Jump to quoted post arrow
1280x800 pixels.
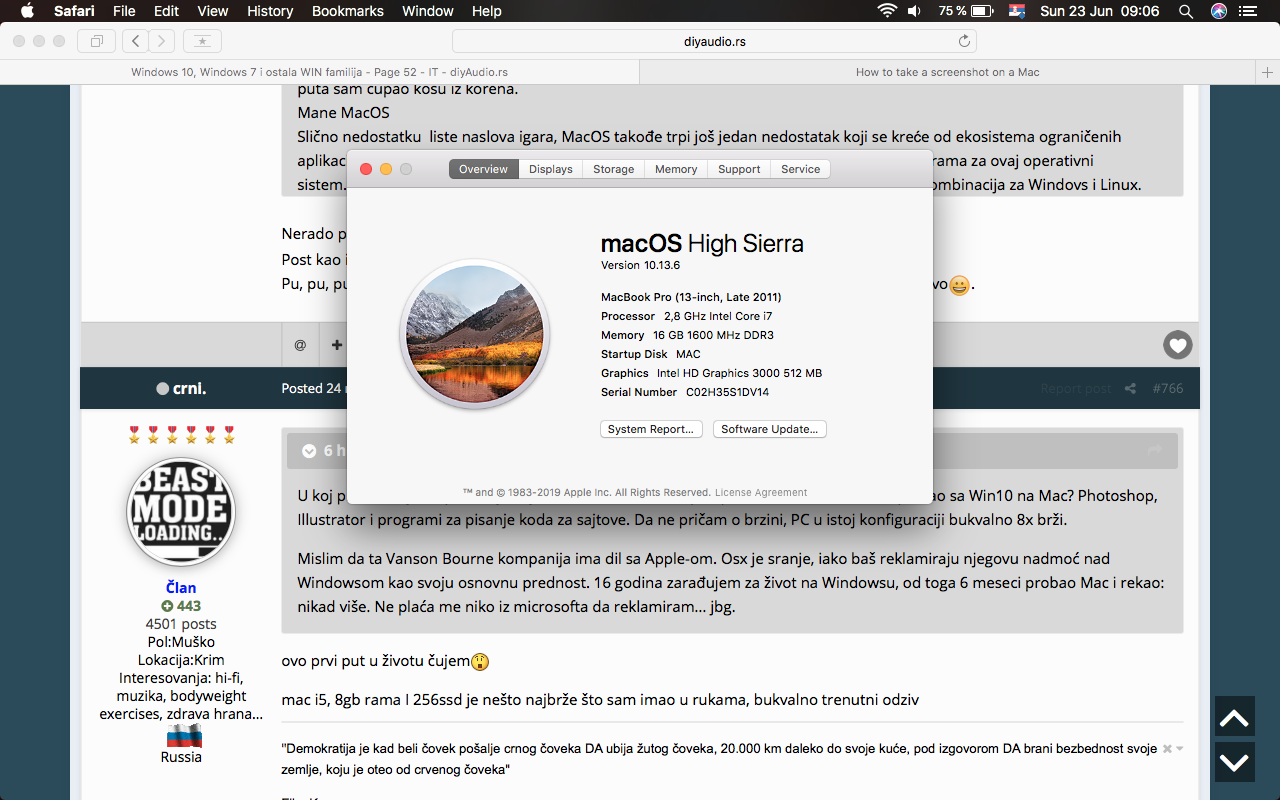[1154, 451]
